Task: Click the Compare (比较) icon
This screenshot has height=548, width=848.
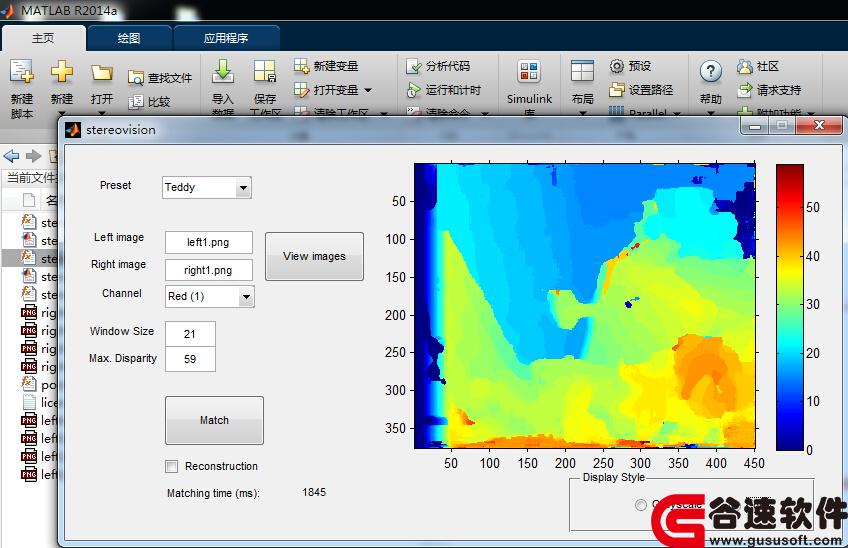Action: pyautogui.click(x=136, y=101)
